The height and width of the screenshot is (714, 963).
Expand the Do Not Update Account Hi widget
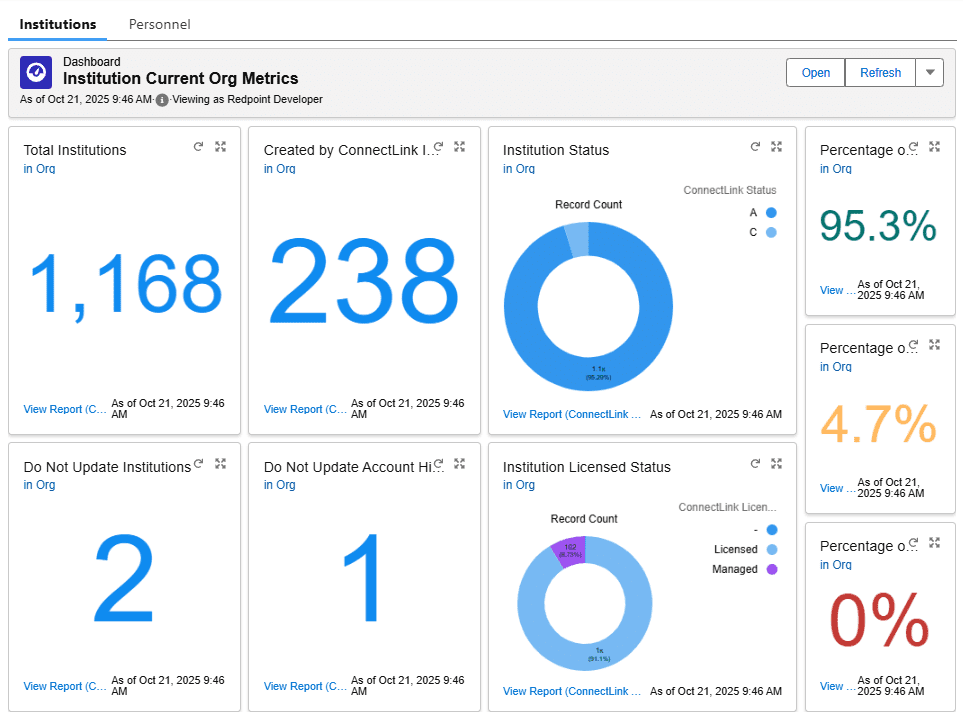coord(459,463)
